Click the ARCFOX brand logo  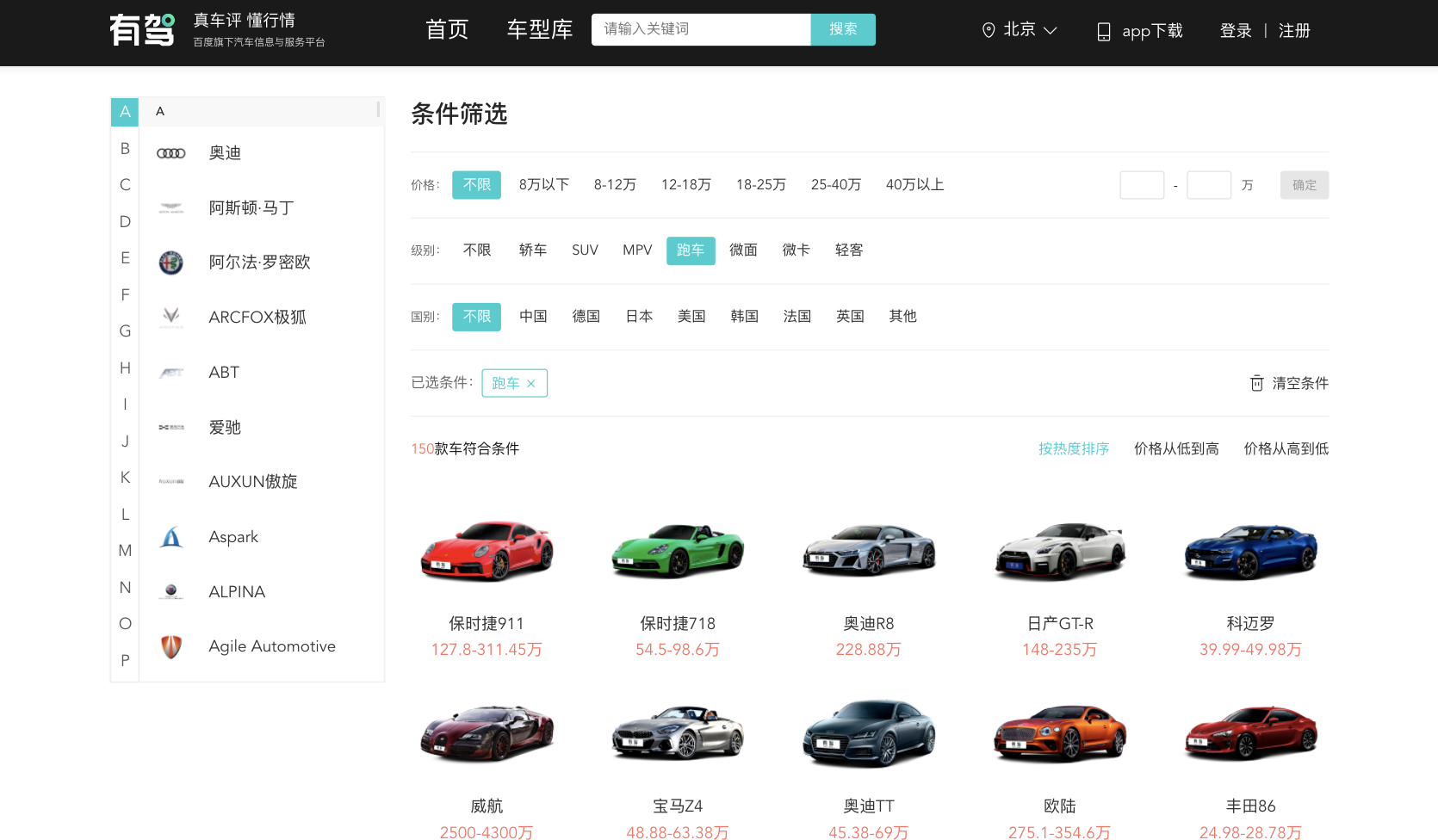click(171, 318)
